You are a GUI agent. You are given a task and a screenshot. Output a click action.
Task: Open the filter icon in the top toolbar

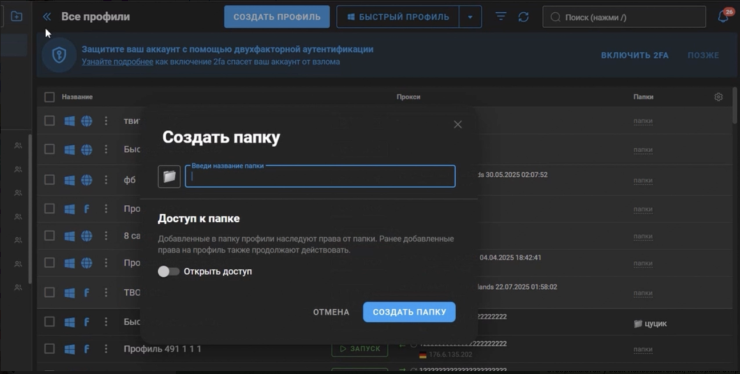point(501,17)
